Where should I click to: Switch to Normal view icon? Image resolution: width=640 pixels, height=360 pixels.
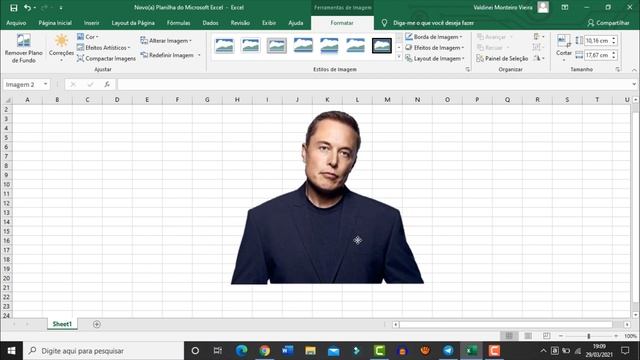(x=509, y=336)
